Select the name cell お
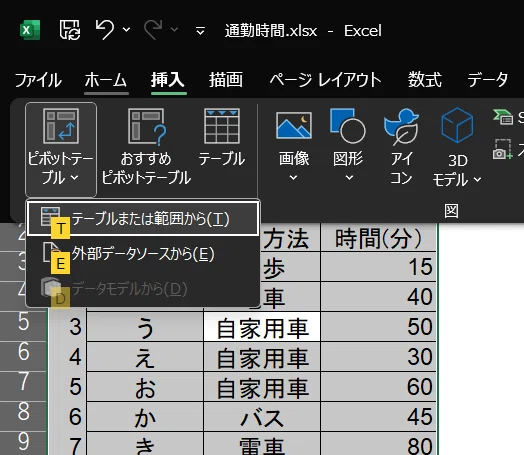Viewport: 524px width, 455px height. pos(145,387)
